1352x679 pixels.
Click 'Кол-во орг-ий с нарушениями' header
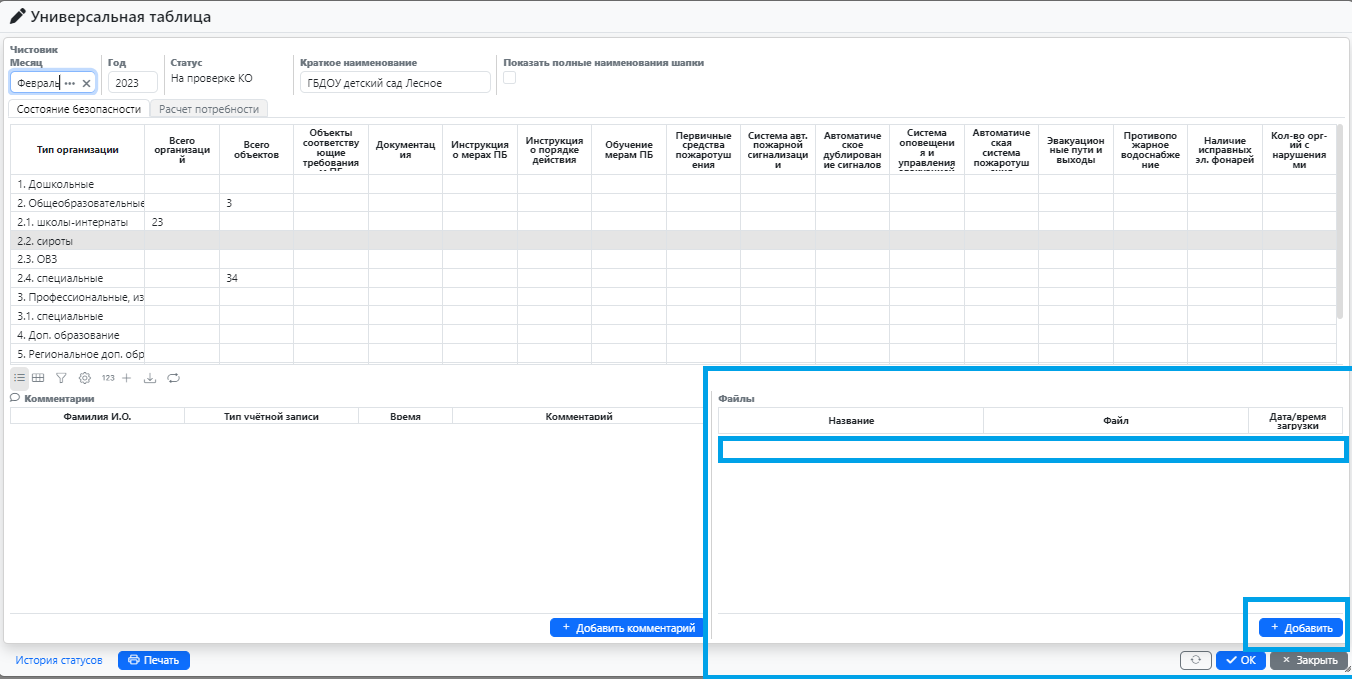(x=1299, y=150)
